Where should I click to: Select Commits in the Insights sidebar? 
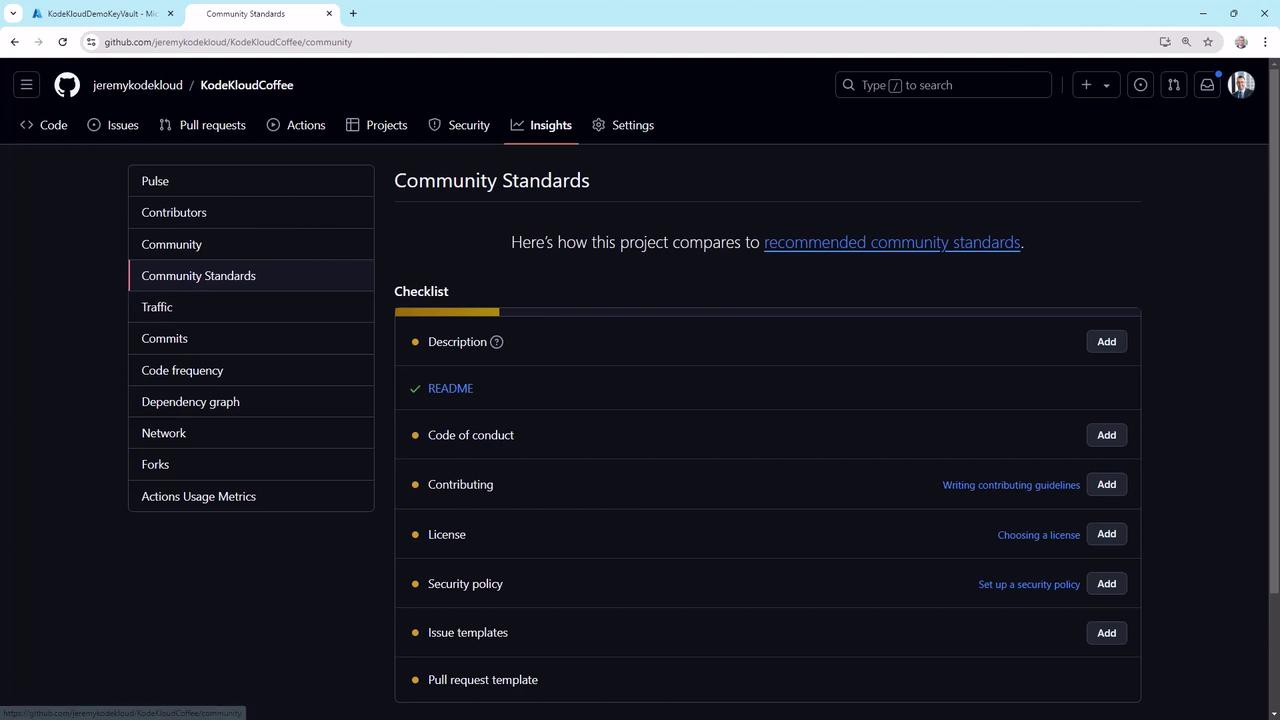click(x=251, y=338)
